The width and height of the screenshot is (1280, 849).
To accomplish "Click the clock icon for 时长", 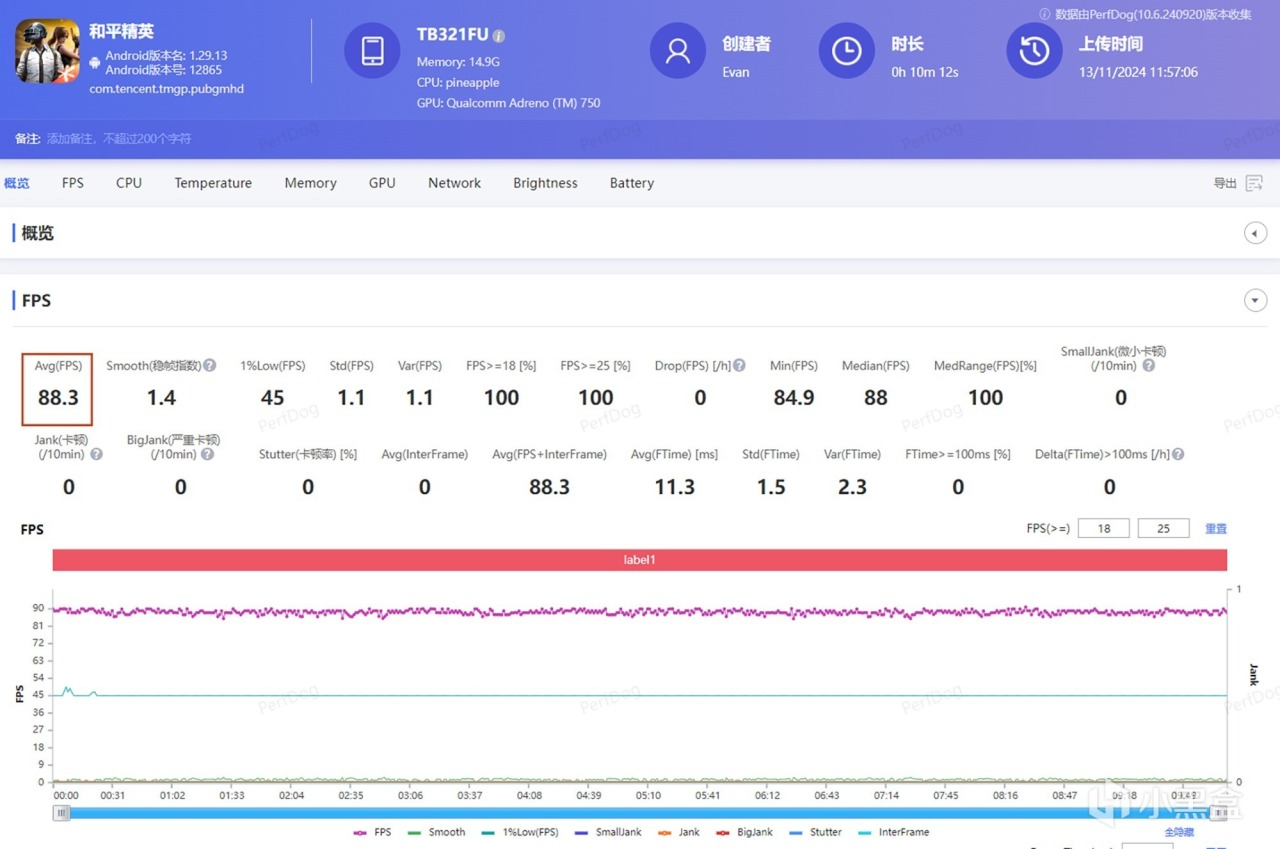I will (x=846, y=51).
